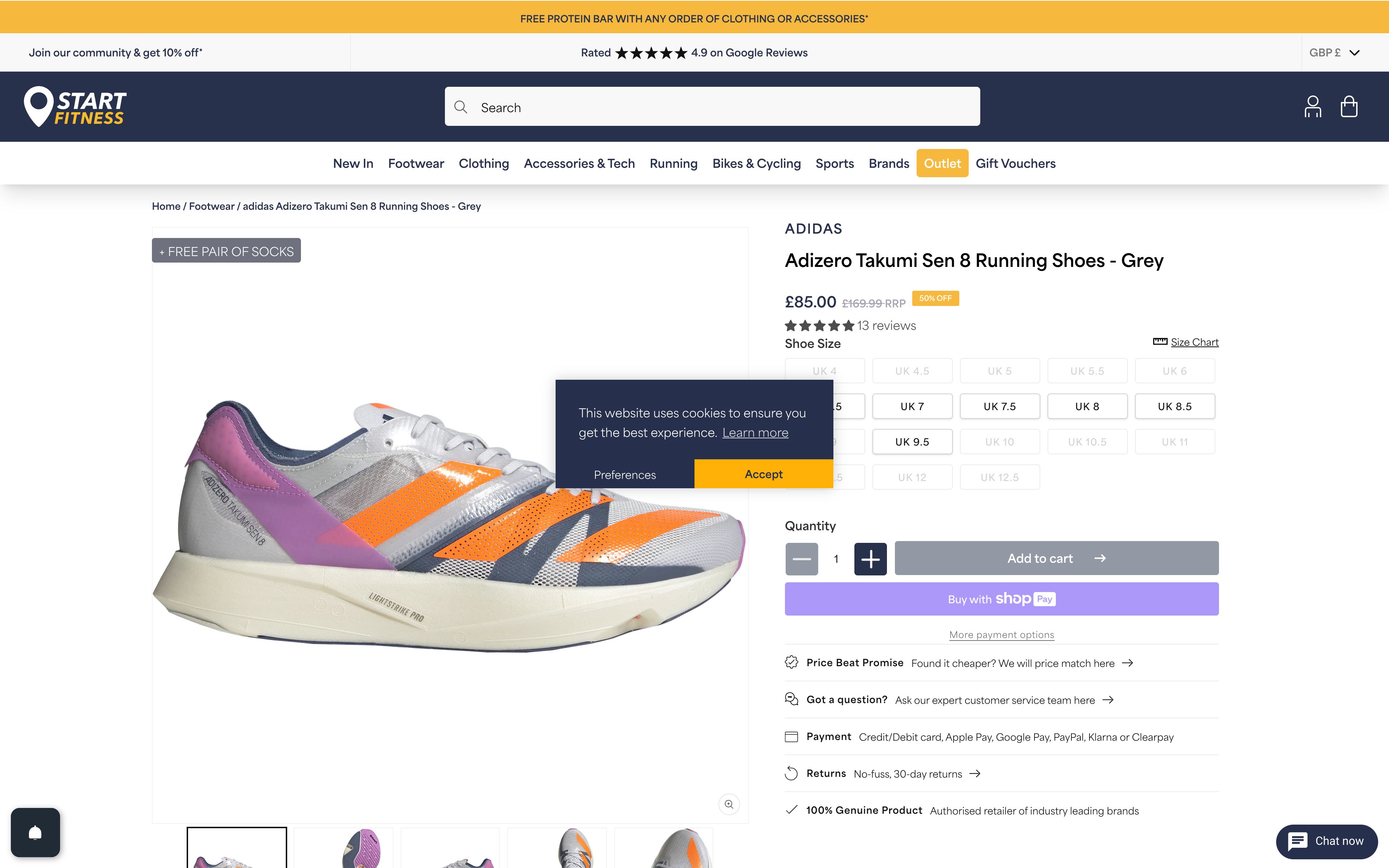Decrease quantity with the minus stepper
1389x868 pixels.
click(x=801, y=558)
